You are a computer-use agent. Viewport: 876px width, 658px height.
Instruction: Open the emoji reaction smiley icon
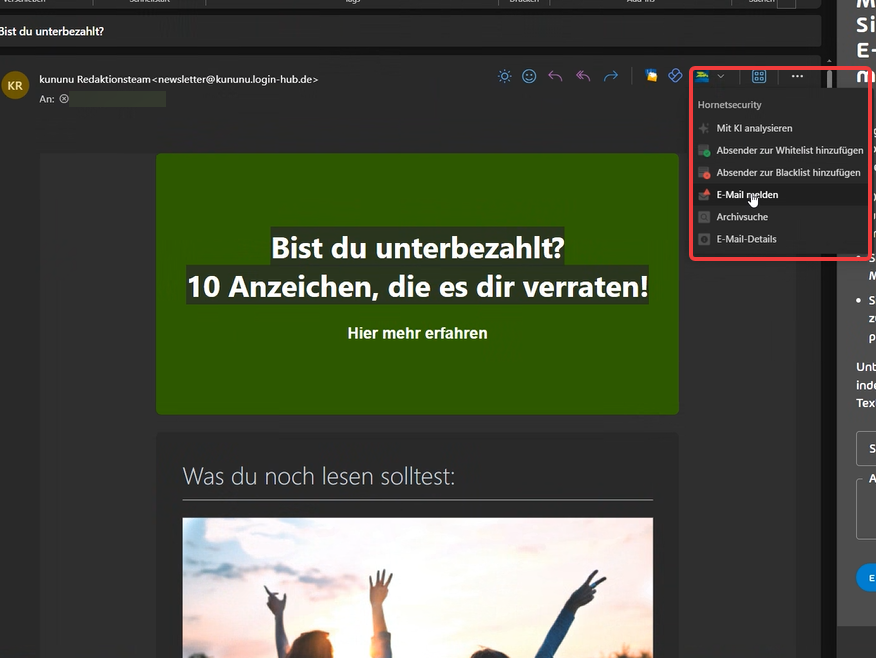click(x=529, y=76)
